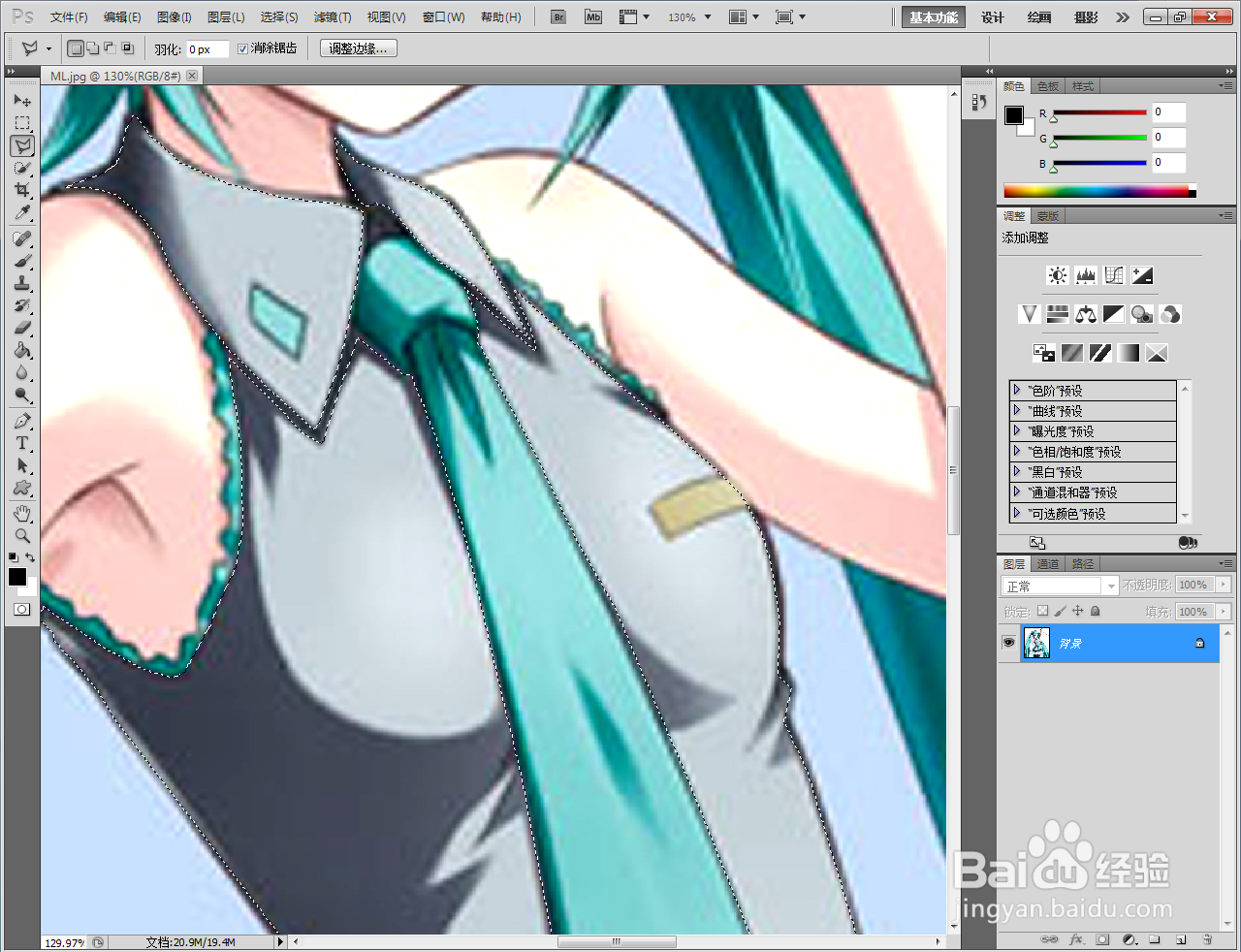Choose Add to Selection mode
Viewport: 1241px width, 952px height.
(93, 48)
